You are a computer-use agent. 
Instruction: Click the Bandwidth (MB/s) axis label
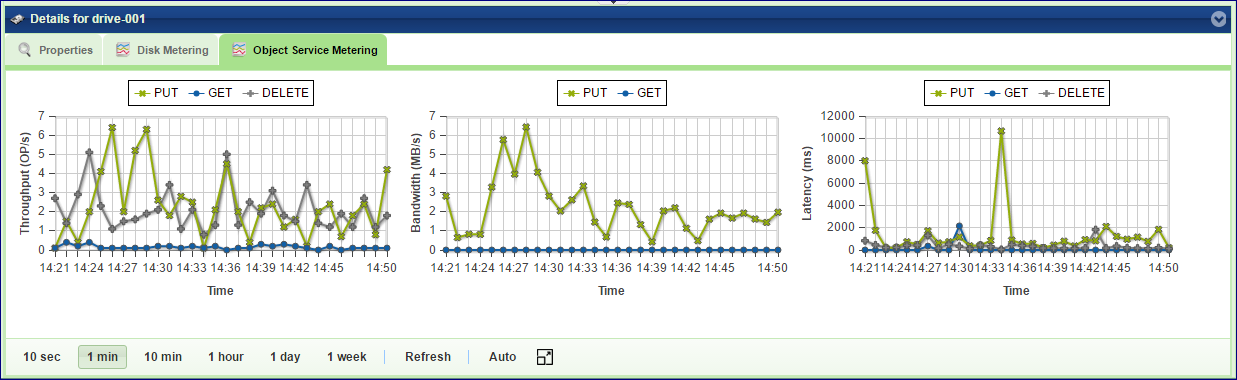(x=416, y=183)
